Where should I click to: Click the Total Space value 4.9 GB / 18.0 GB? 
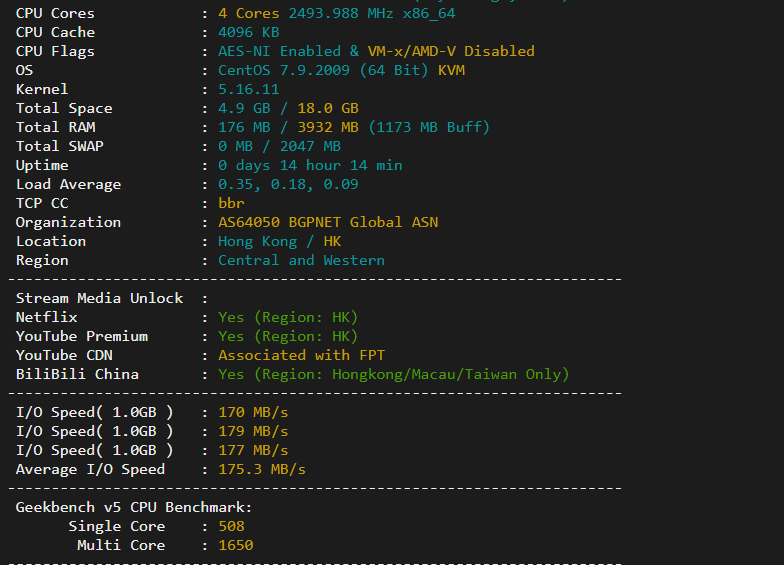(x=288, y=108)
